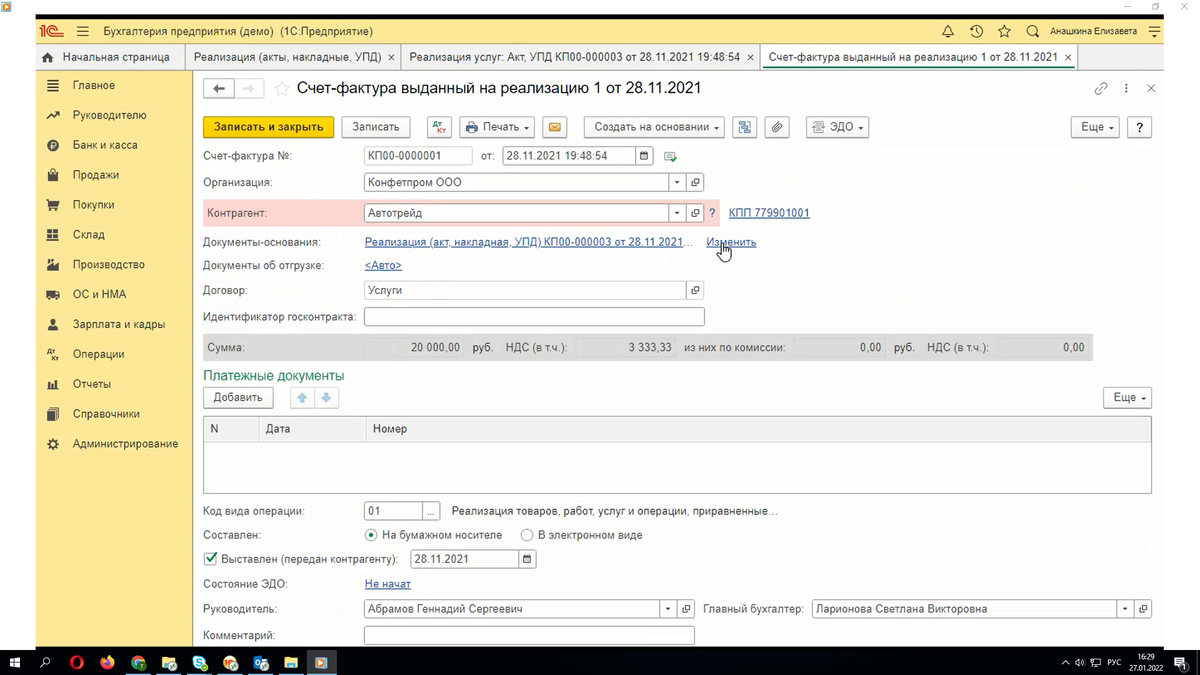Switch to Начальная страница tab
Screen dimensions: 1200x675
click(110, 57)
